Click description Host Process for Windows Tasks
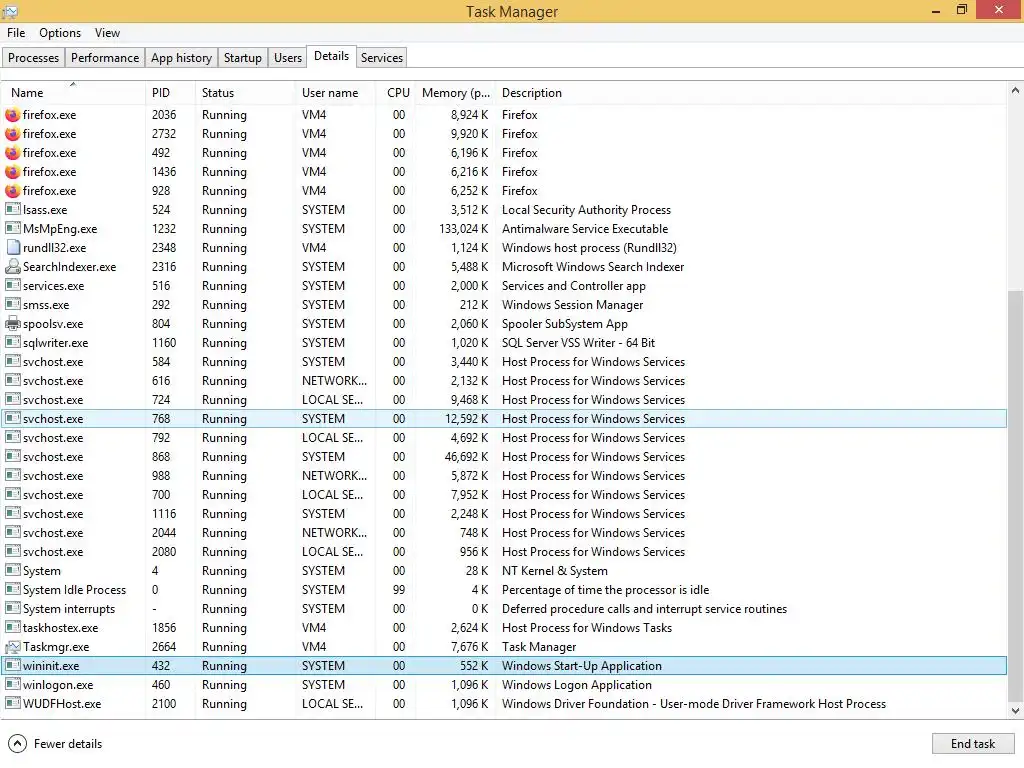 [x=586, y=628]
